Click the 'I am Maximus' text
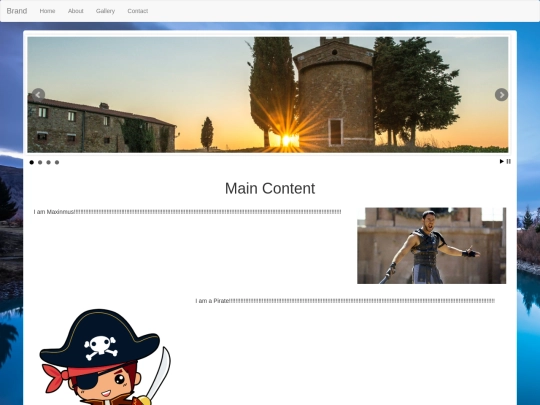540x405 pixels. (x=187, y=212)
